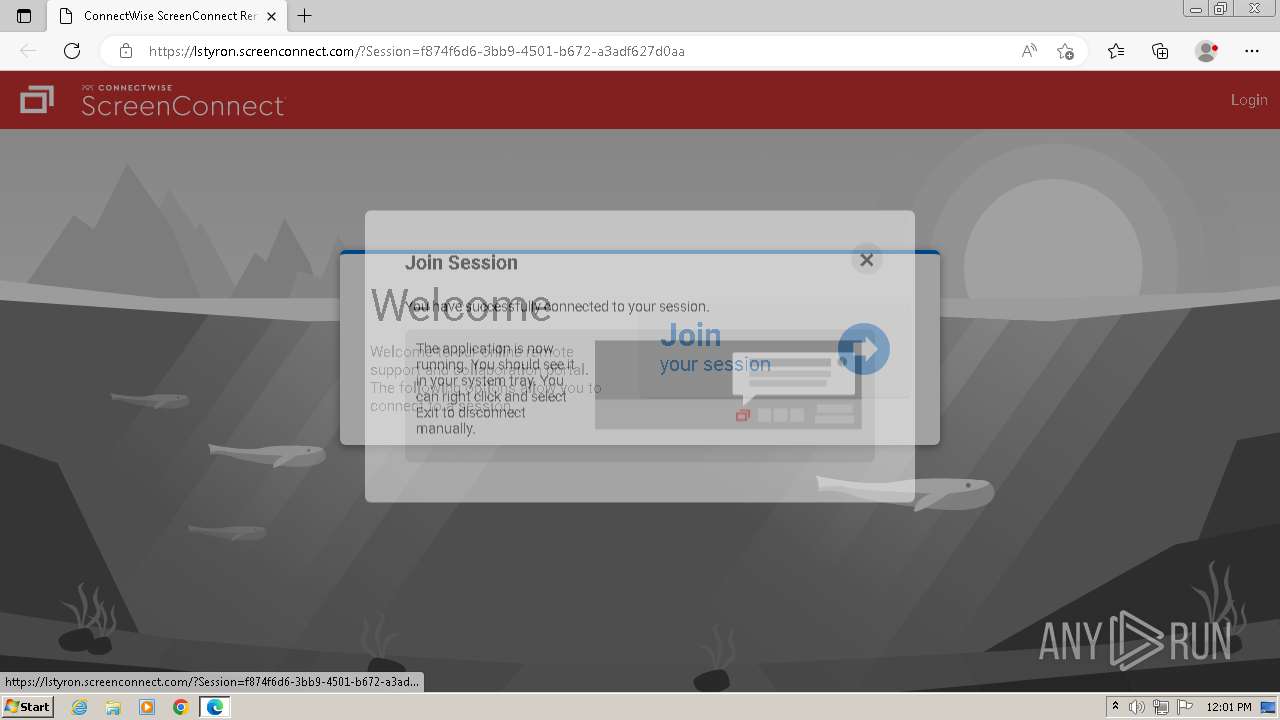Open the volume speaker tray icon
Image resolution: width=1280 pixels, height=720 pixels.
pos(1137,707)
